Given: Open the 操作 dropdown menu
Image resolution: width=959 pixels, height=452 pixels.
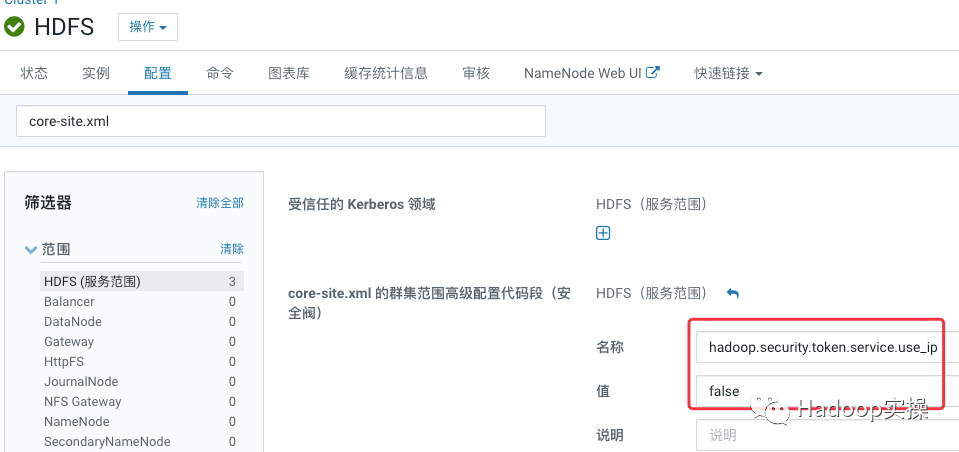Looking at the screenshot, I should pos(148,27).
